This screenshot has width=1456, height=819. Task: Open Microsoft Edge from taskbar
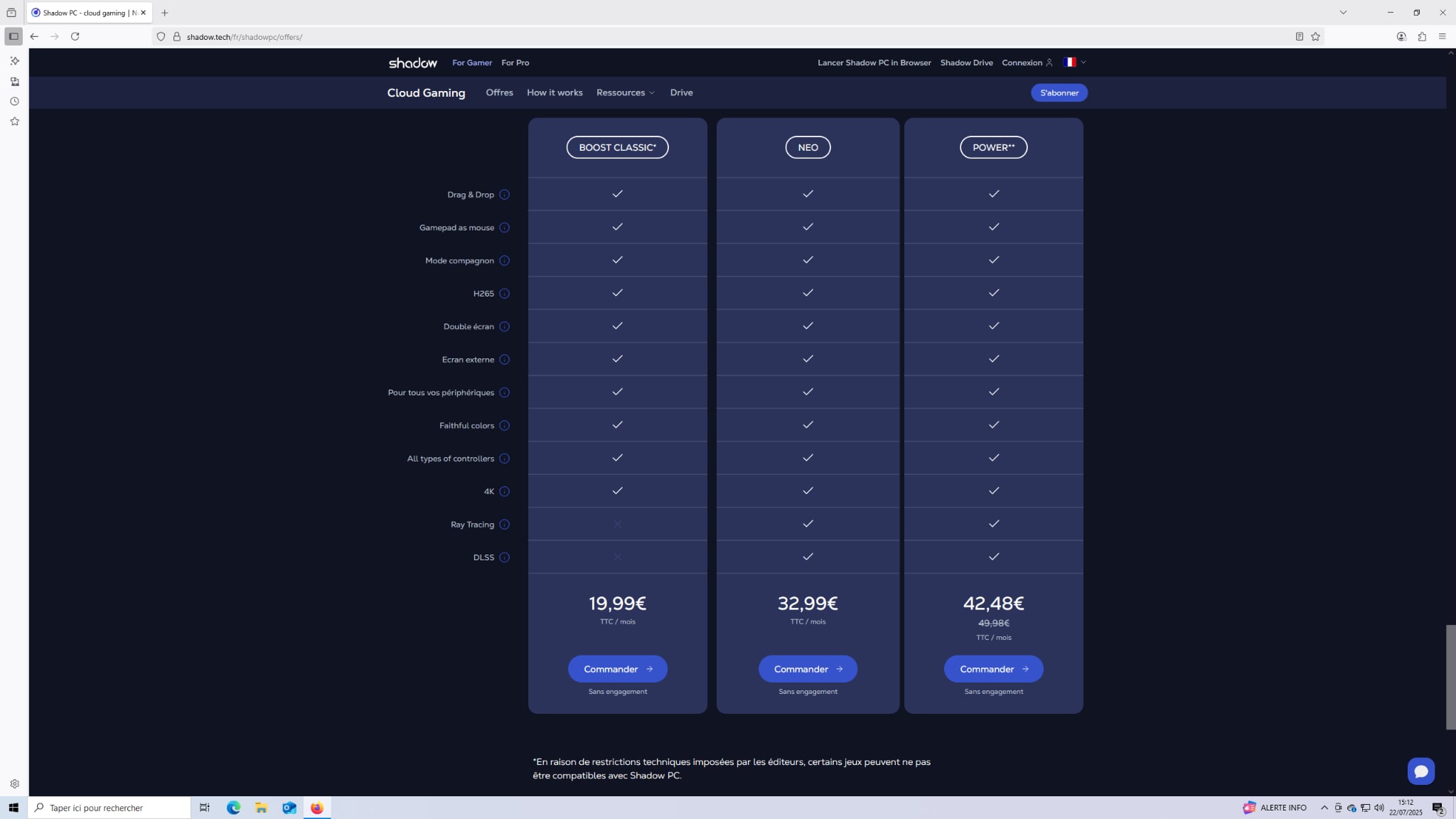[233, 808]
